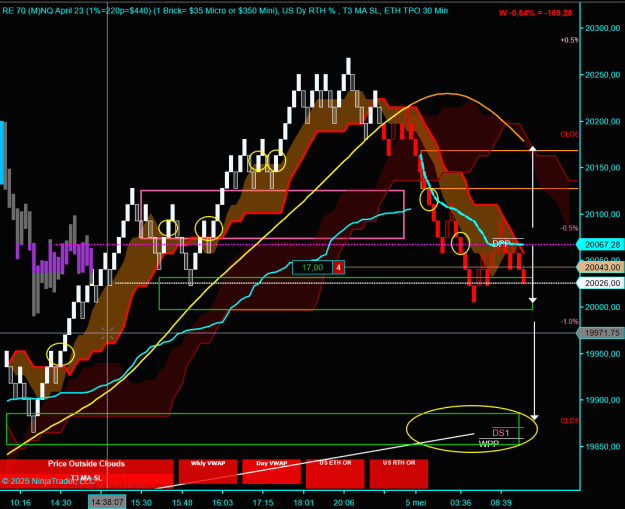This screenshot has height=509, width=625.
Task: Click the DS1 pivot label
Action: pos(501,433)
